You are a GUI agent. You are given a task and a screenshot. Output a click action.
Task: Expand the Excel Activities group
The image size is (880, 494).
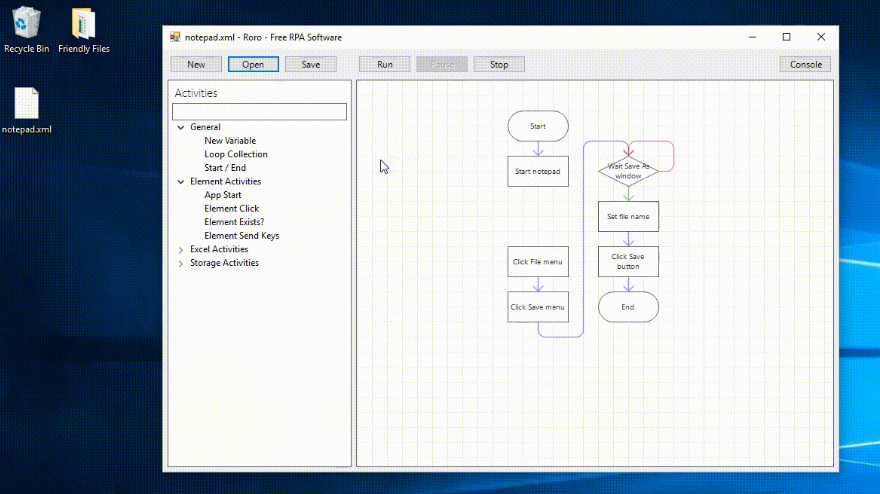tap(181, 250)
